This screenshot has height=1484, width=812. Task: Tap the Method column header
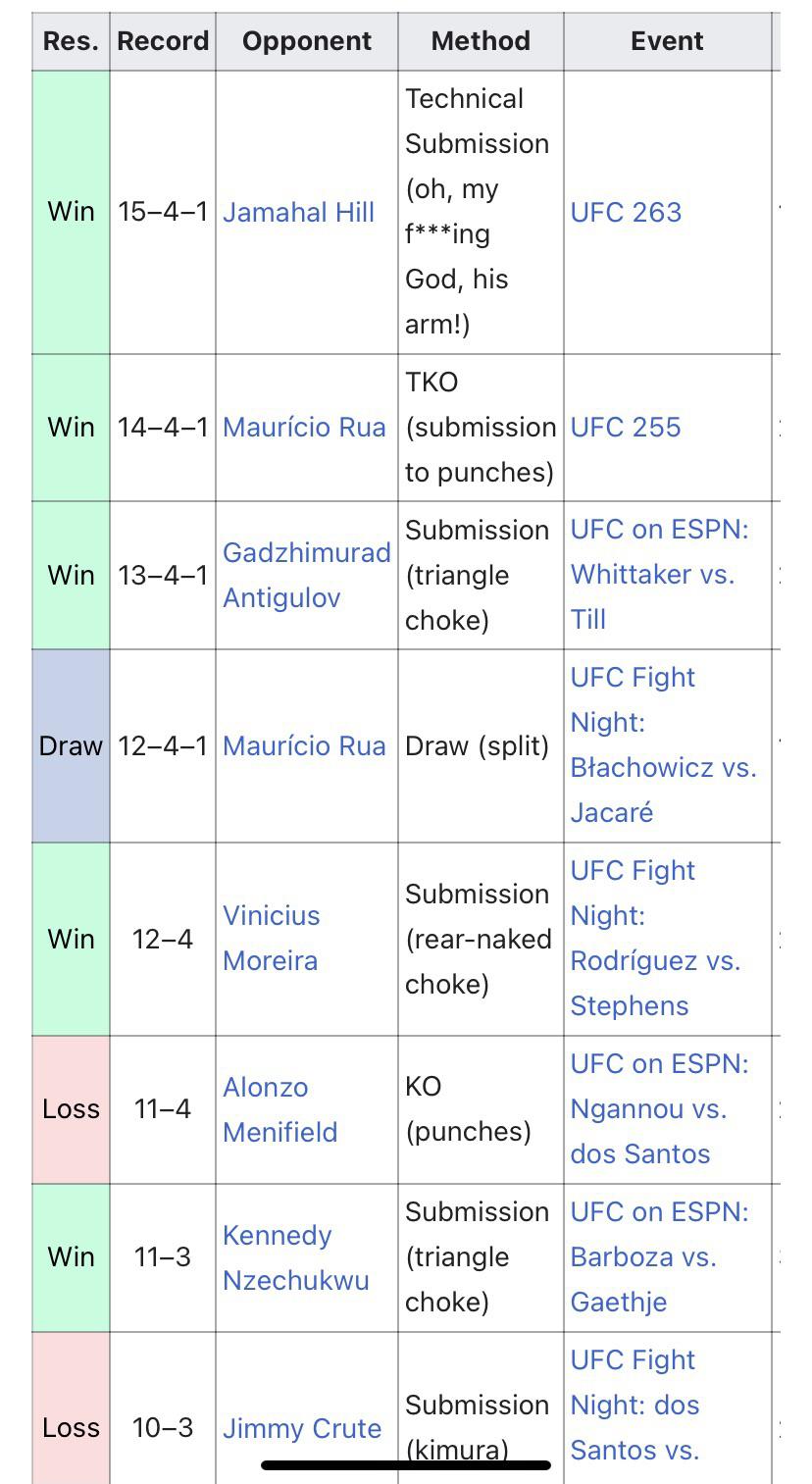click(481, 41)
